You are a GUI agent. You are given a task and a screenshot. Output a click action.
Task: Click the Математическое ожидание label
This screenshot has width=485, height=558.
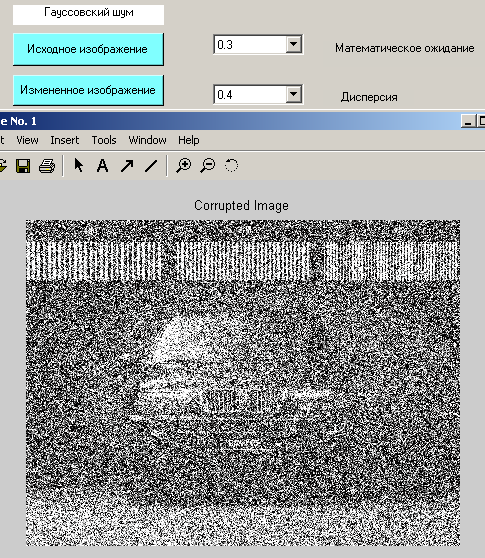[x=405, y=48]
